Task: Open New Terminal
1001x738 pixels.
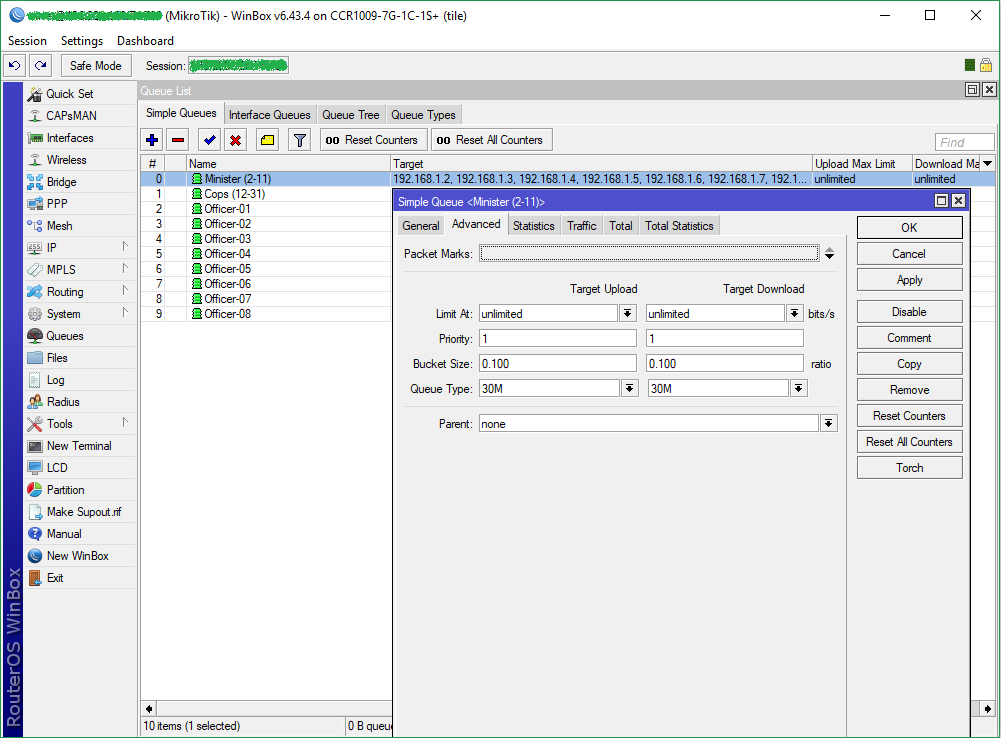Action: point(79,446)
